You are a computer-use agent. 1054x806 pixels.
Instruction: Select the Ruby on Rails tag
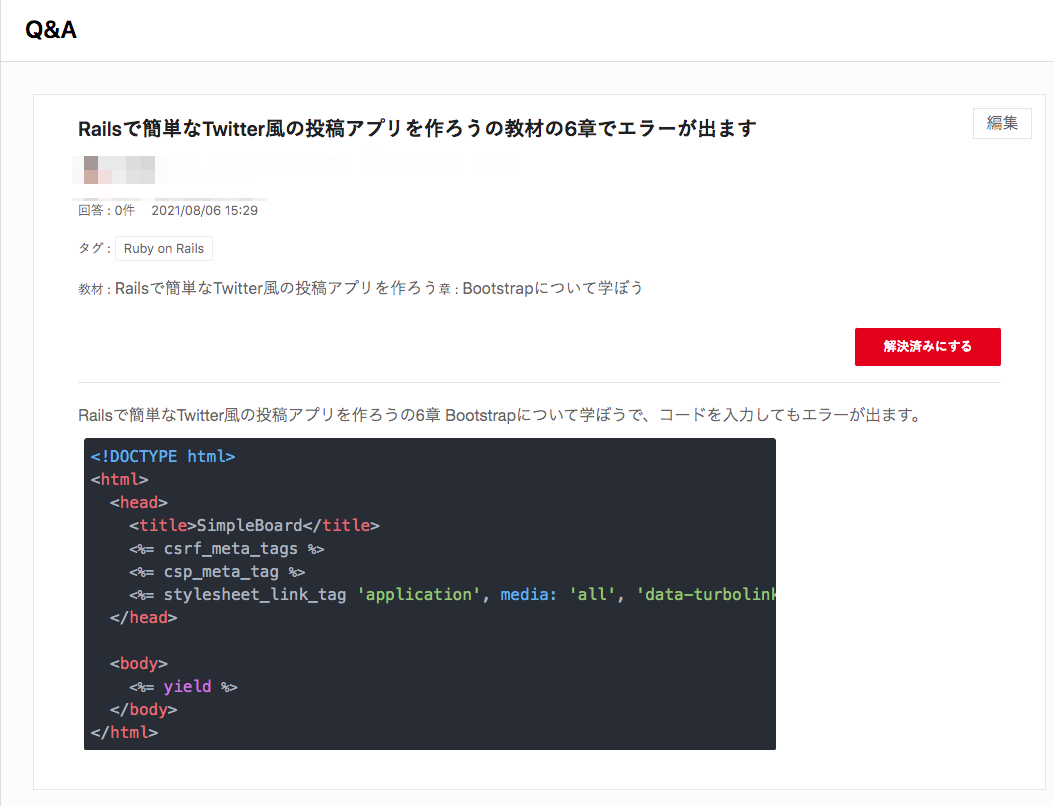(163, 248)
